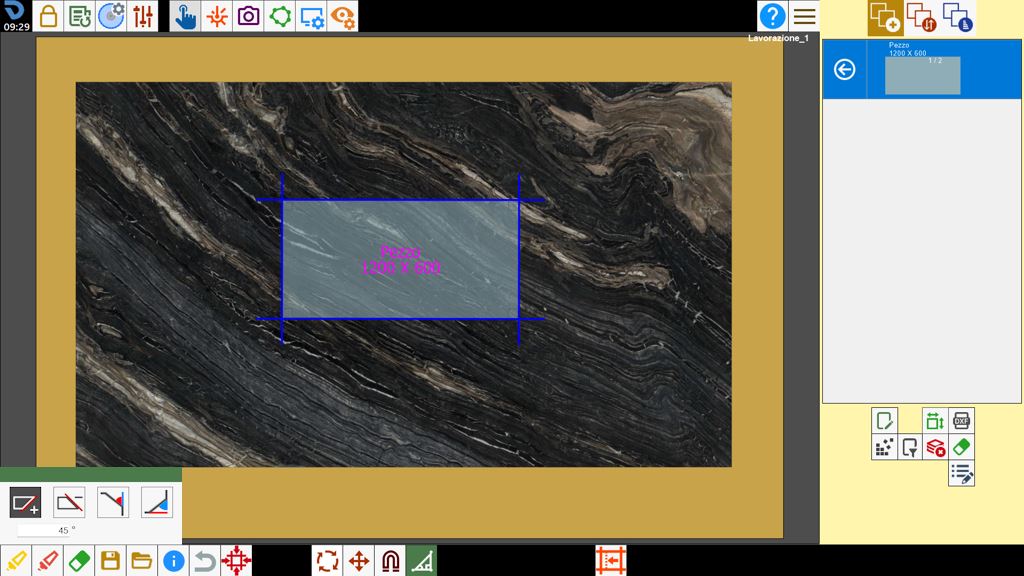
Task: Click the app logo above clock
Action: [x=14, y=10]
